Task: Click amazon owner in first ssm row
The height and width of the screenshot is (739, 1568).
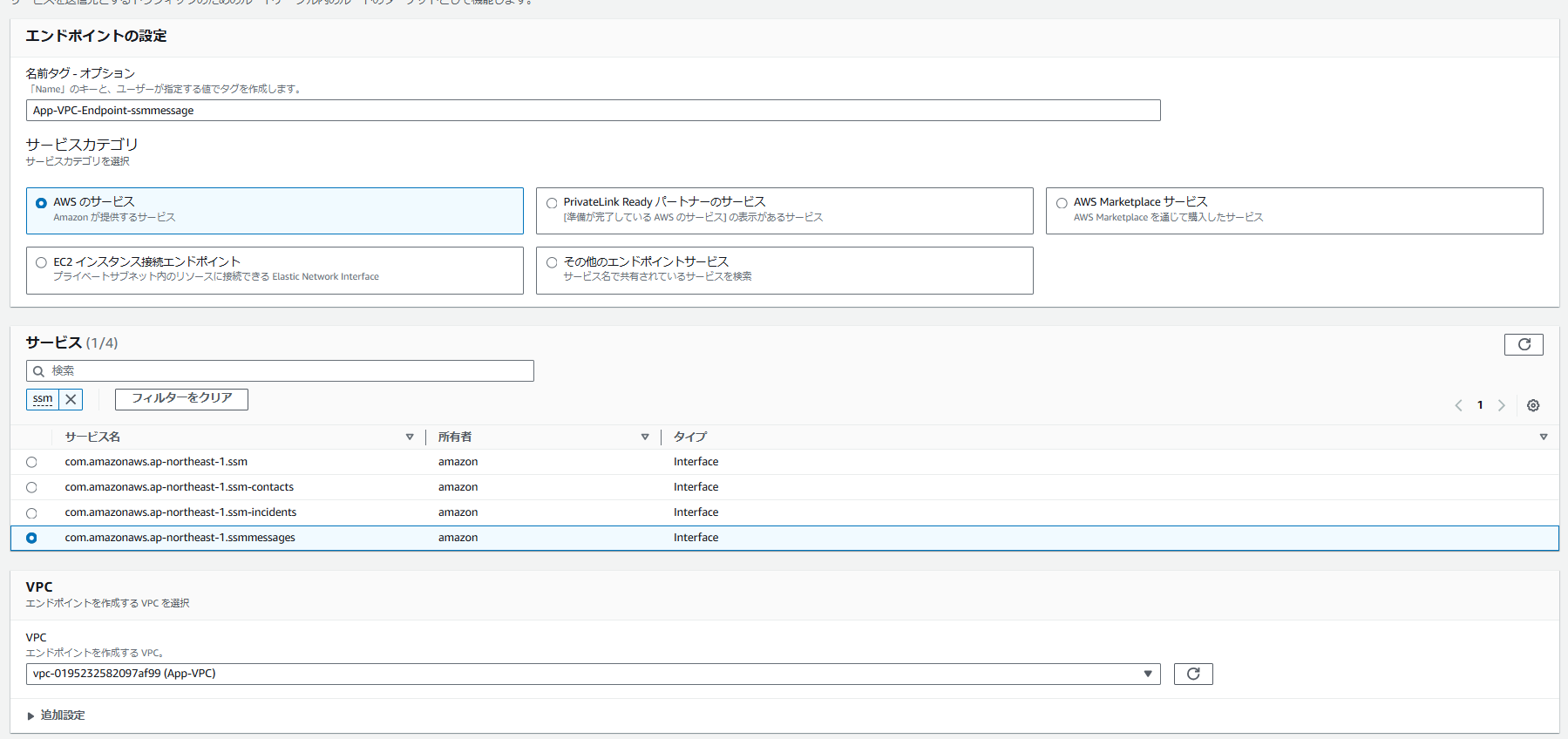Action: tap(458, 462)
